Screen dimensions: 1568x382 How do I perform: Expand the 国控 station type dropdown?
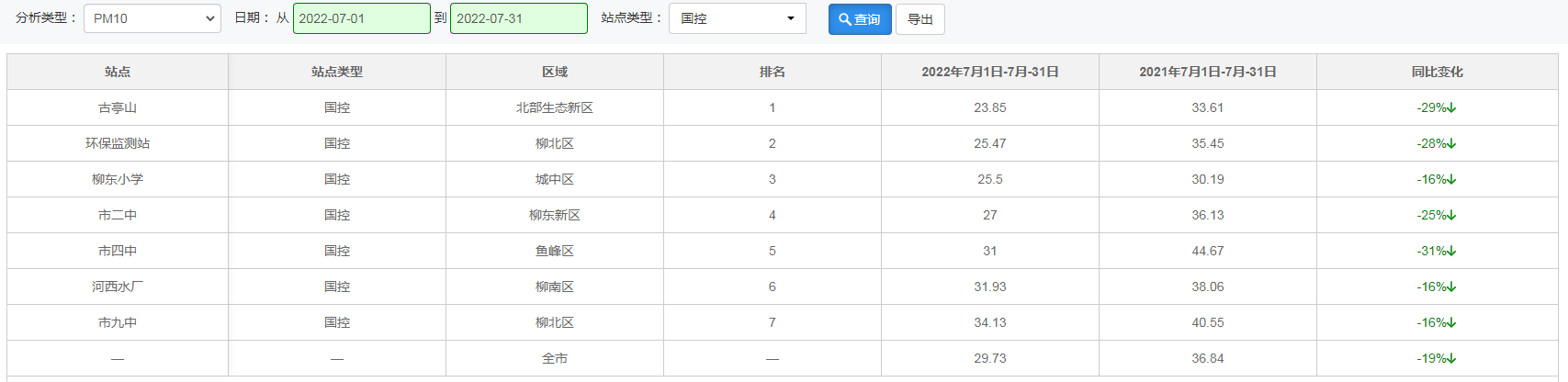coord(738,18)
